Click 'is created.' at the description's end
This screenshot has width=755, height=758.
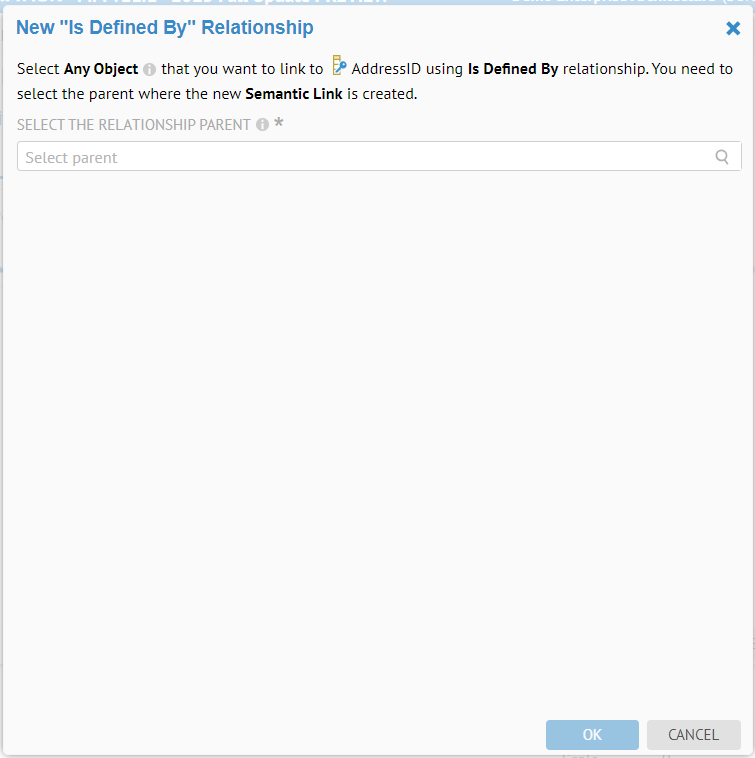pos(381,95)
